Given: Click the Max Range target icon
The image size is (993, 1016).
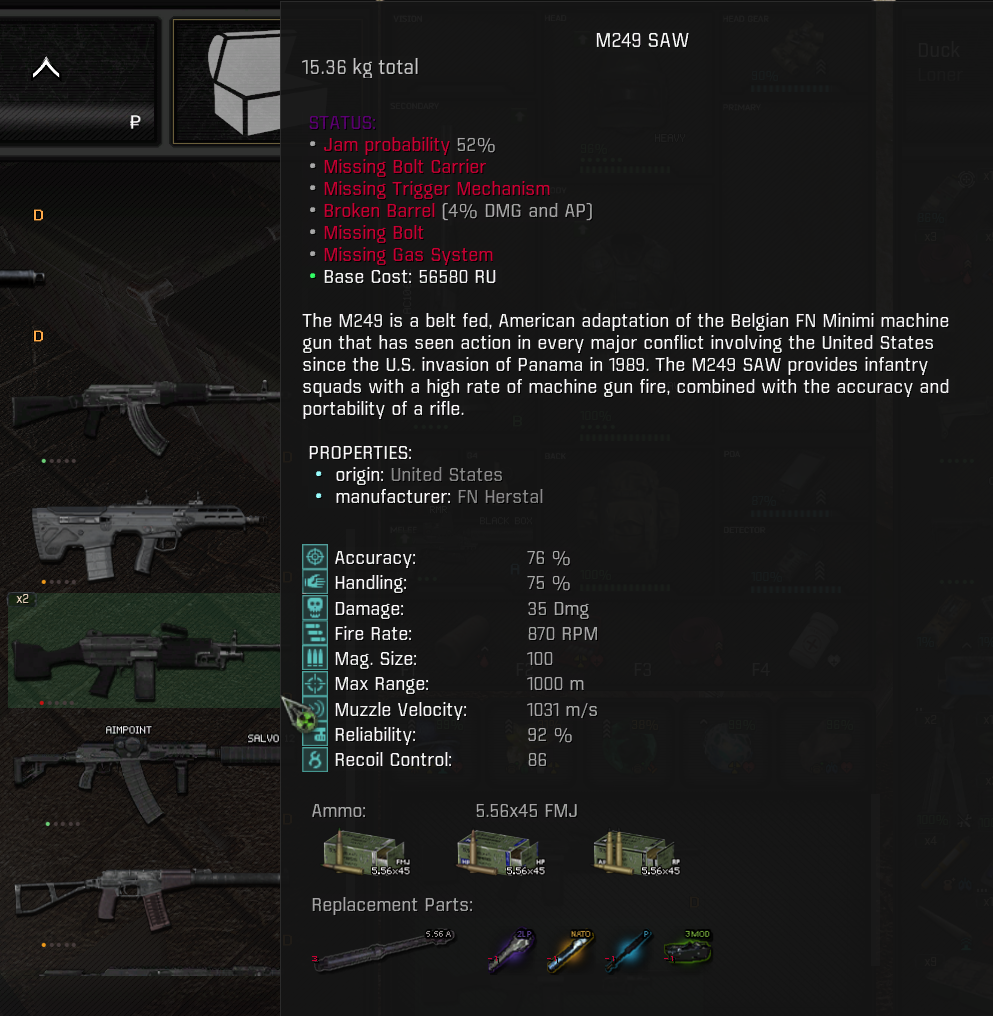Looking at the screenshot, I should [x=315, y=684].
